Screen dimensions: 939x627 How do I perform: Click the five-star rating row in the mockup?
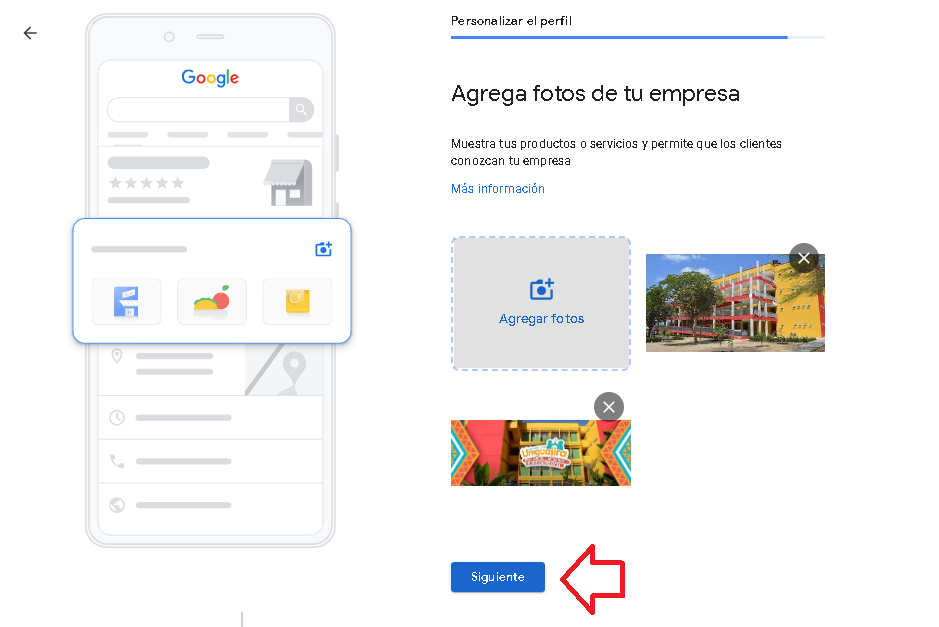pyautogui.click(x=147, y=183)
